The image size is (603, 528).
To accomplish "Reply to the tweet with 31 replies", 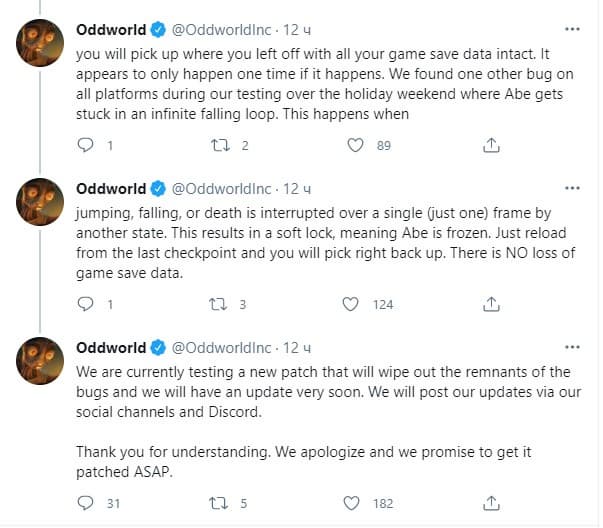I will click(x=85, y=503).
